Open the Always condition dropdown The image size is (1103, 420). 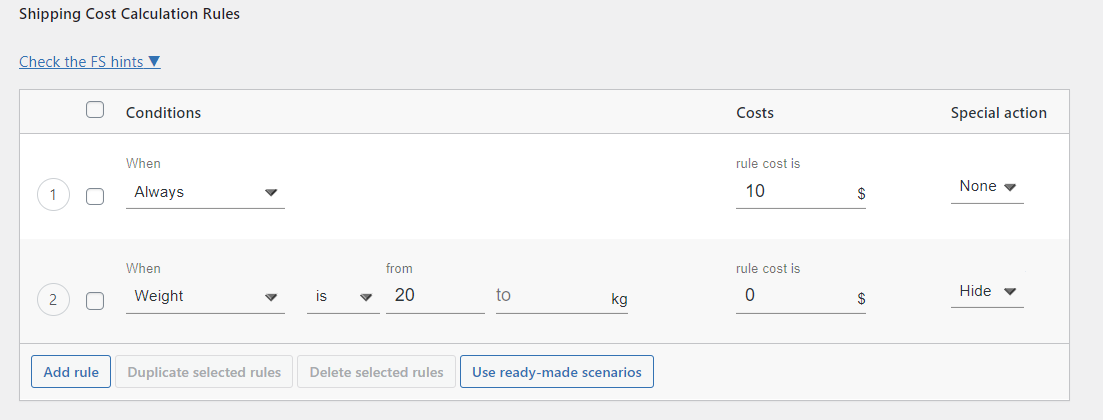[x=205, y=192]
